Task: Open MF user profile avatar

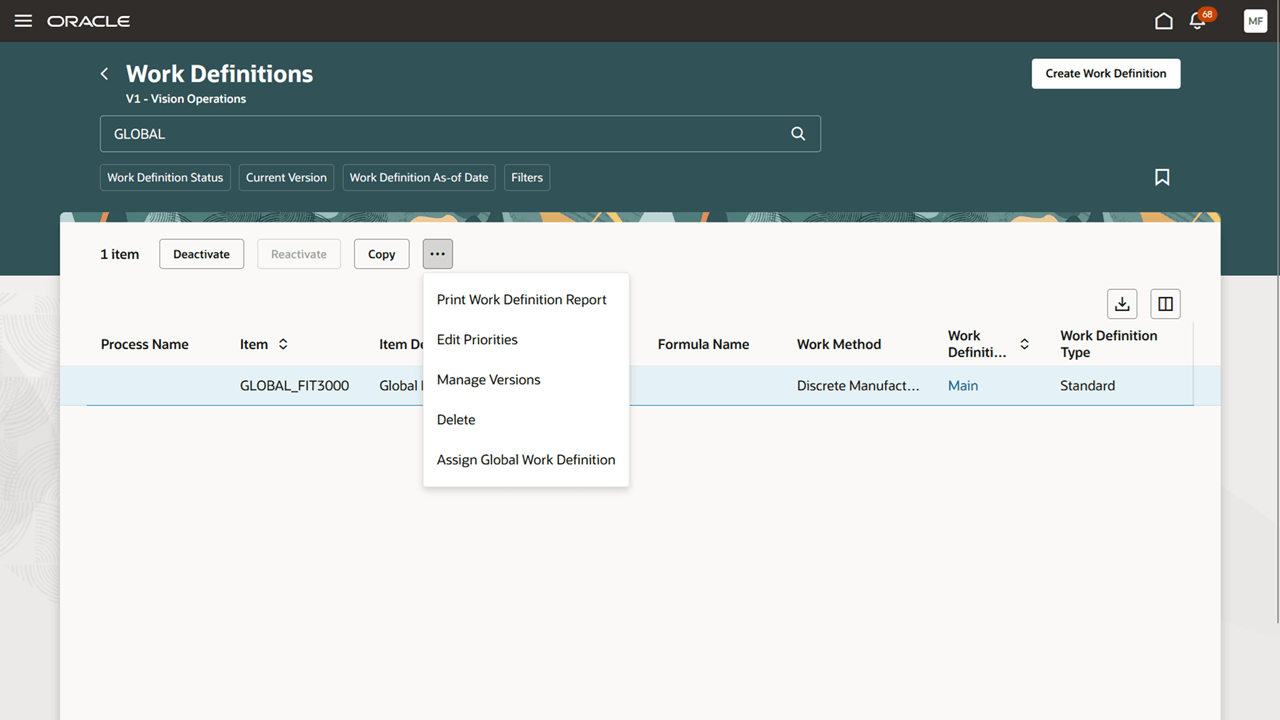Action: pos(1255,21)
